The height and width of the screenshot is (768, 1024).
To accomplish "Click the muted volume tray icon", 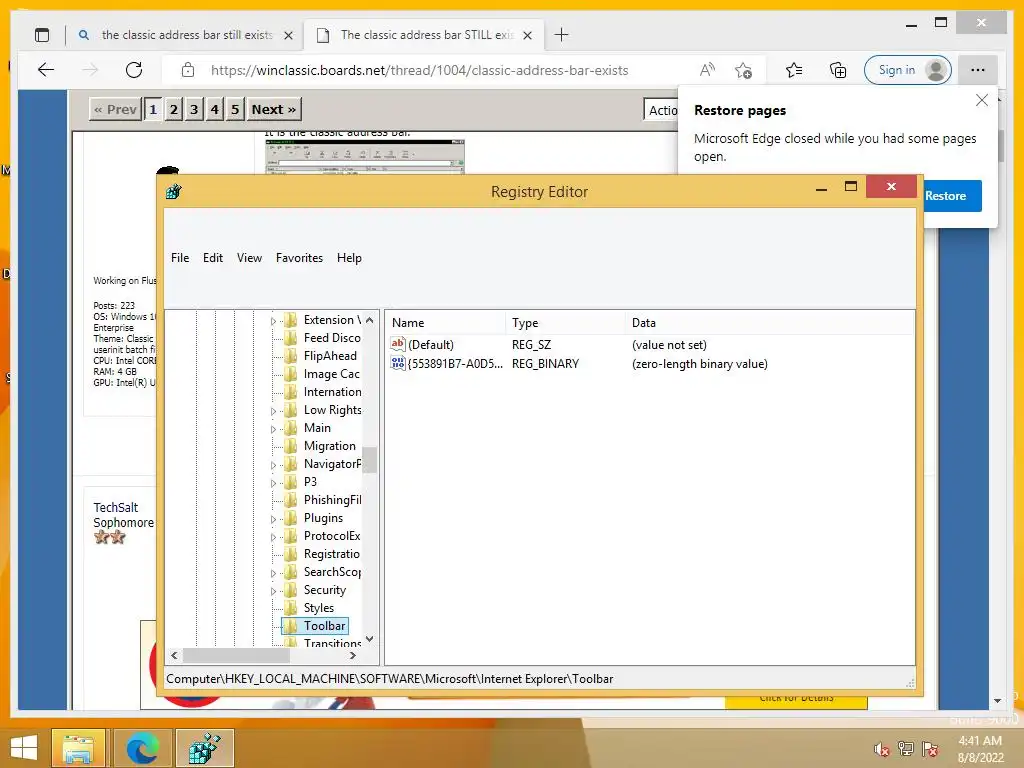I will coord(882,748).
